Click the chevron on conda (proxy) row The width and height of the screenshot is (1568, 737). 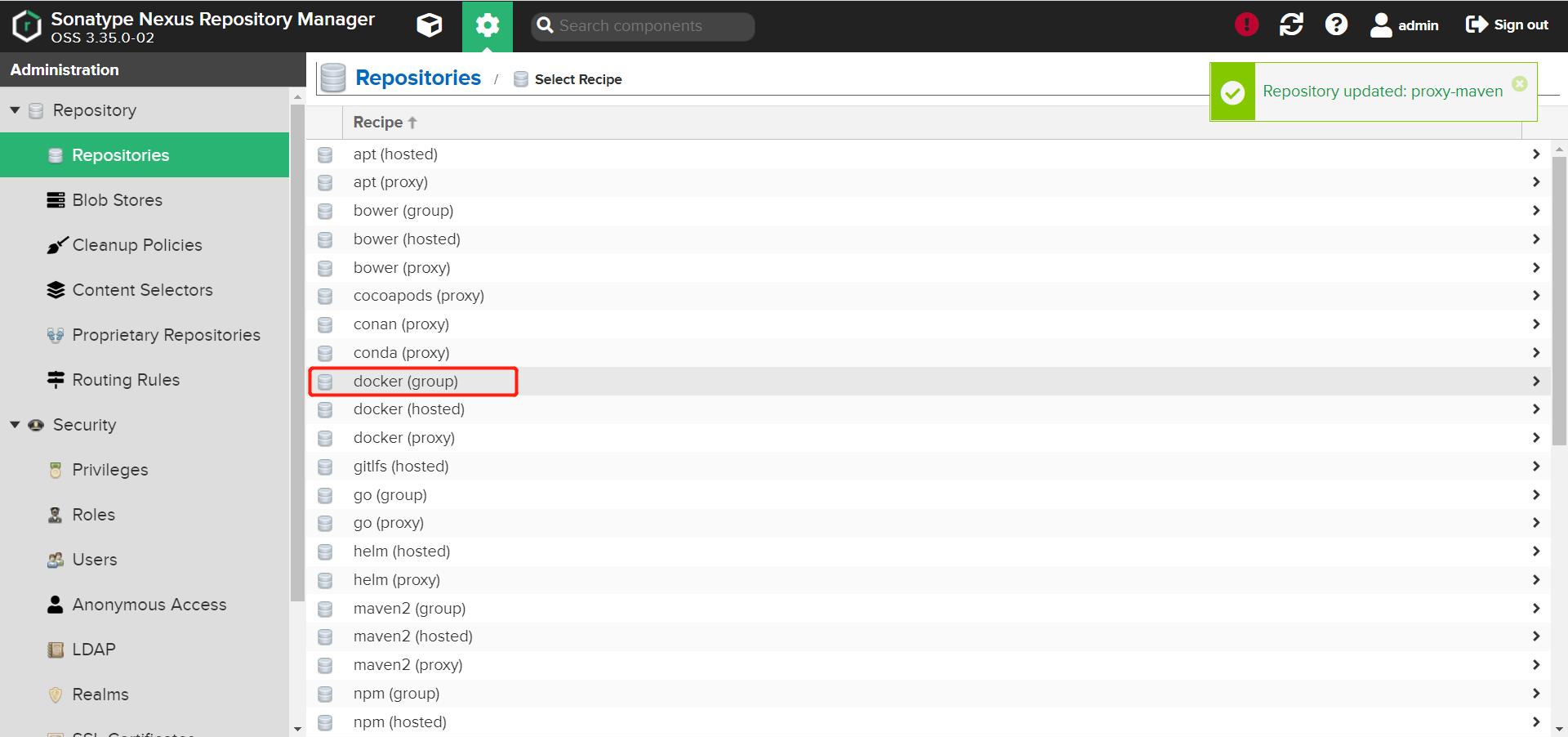click(1536, 353)
